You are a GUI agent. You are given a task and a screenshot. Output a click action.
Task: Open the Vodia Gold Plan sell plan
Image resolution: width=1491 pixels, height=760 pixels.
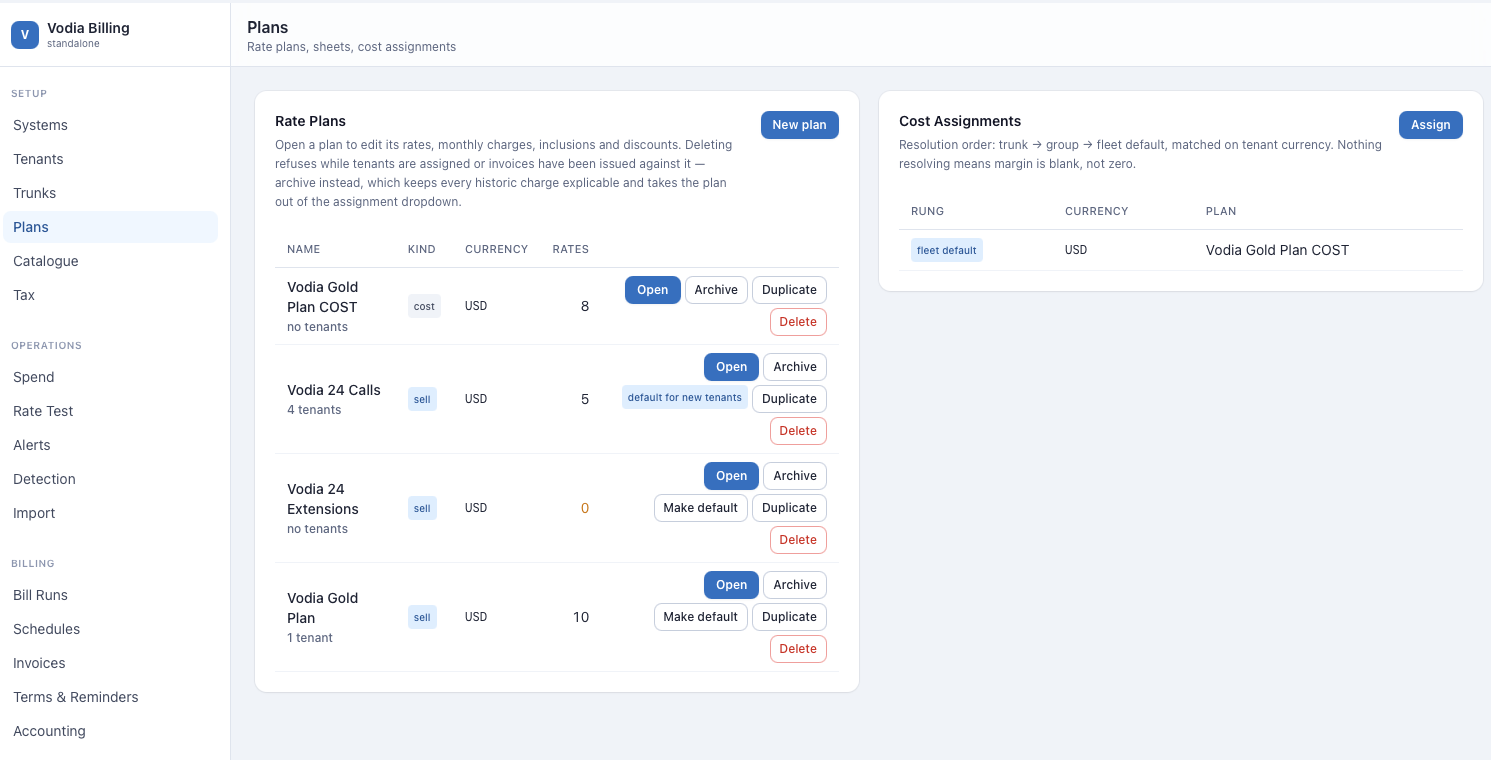tap(732, 585)
